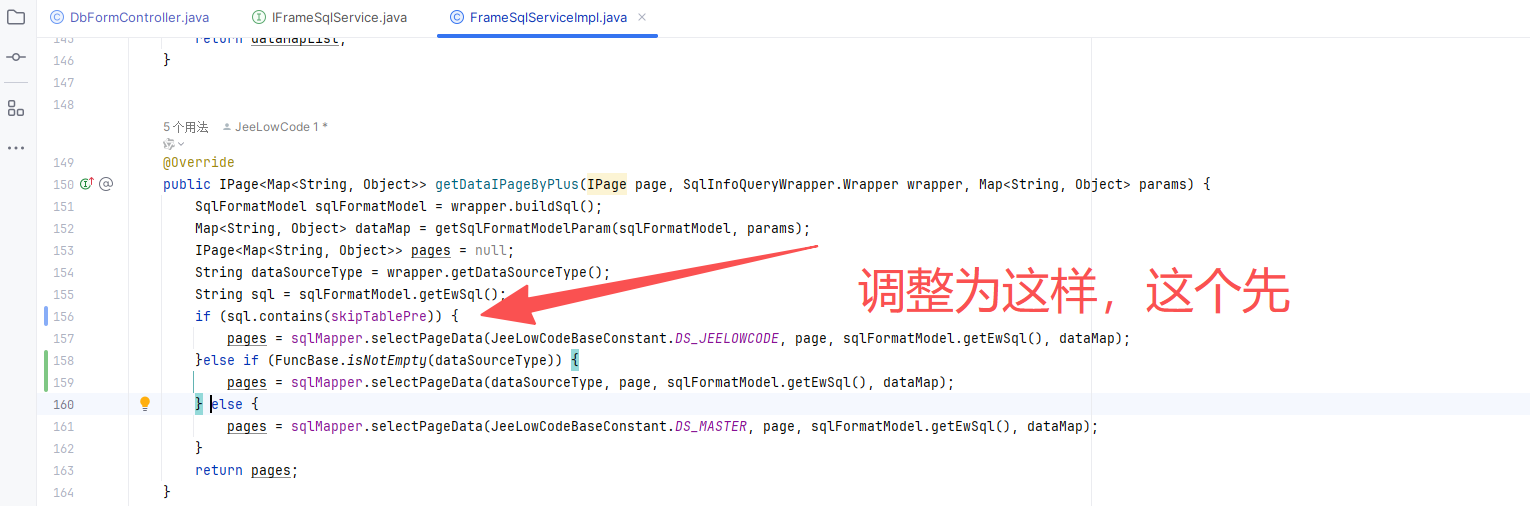
Task: Click the "5 个用法" usages hint
Action: click(x=185, y=127)
